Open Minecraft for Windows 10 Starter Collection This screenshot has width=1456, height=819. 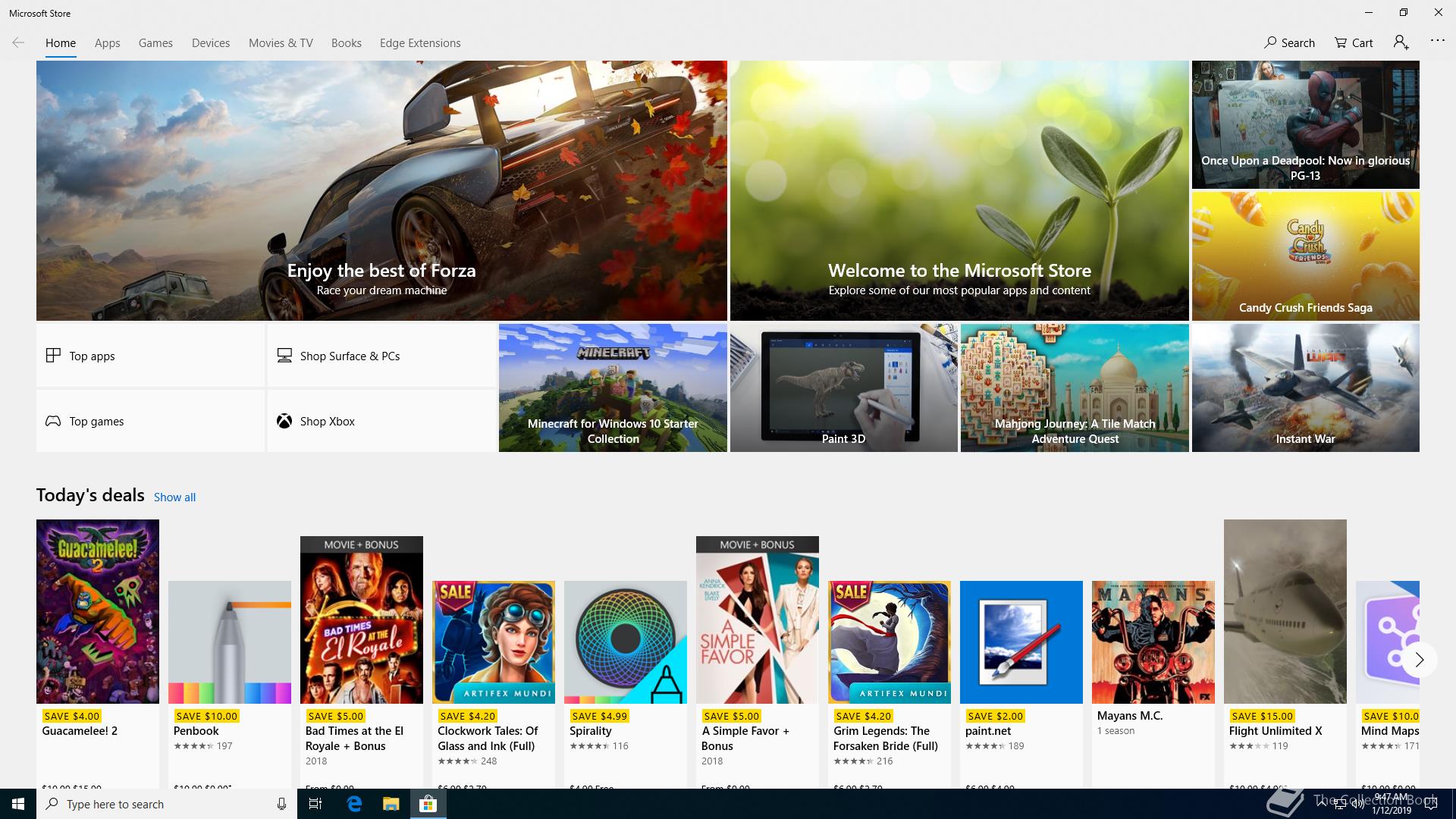(x=613, y=388)
